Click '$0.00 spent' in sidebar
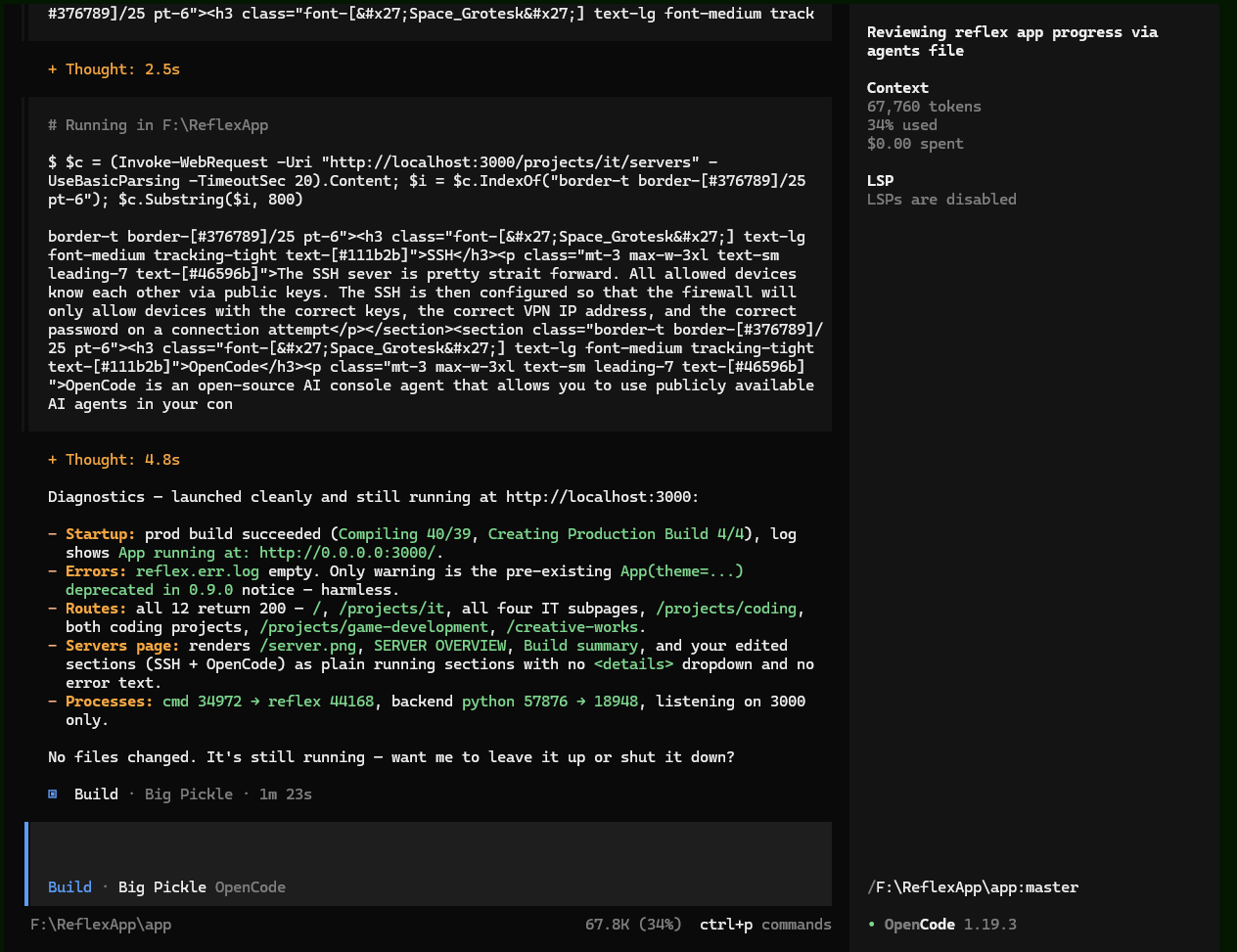 point(915,144)
